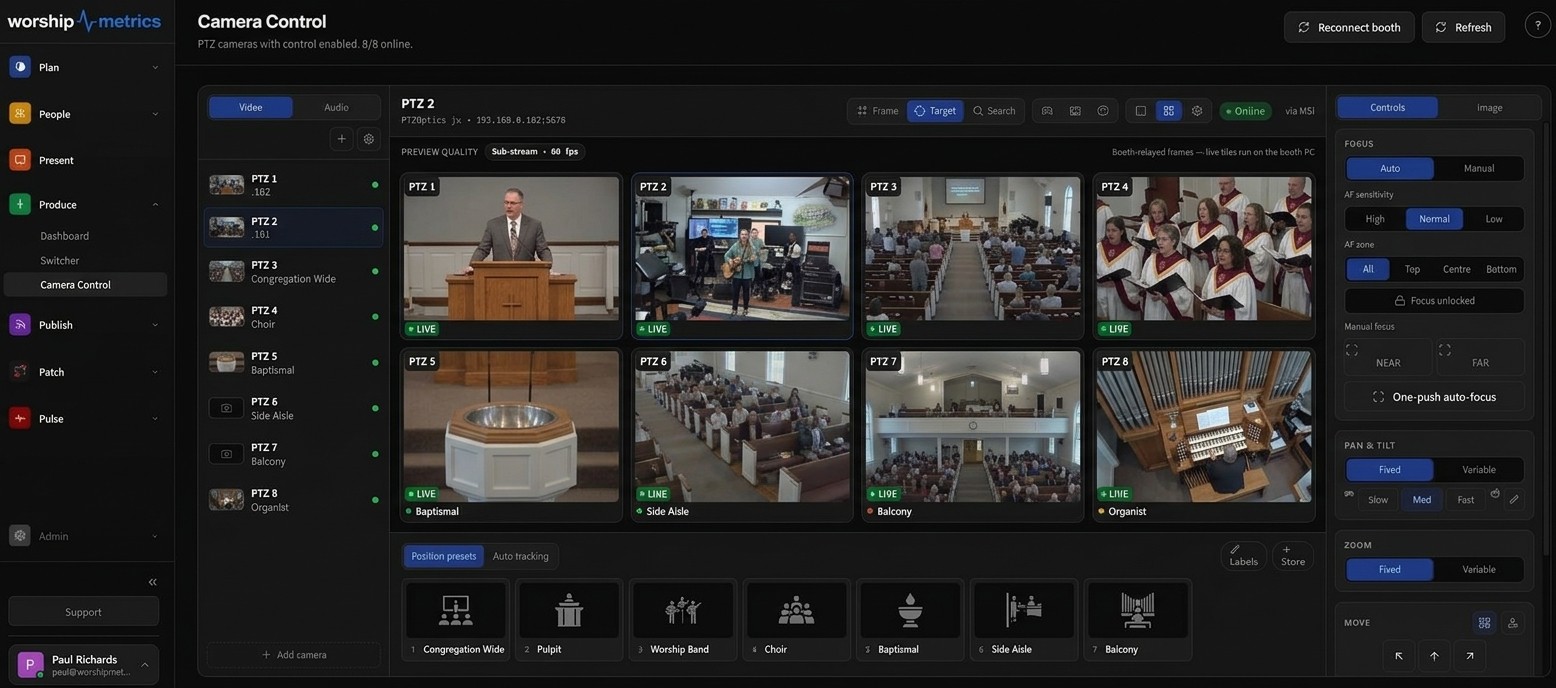Select the grid move-mode icon

coord(1484,623)
